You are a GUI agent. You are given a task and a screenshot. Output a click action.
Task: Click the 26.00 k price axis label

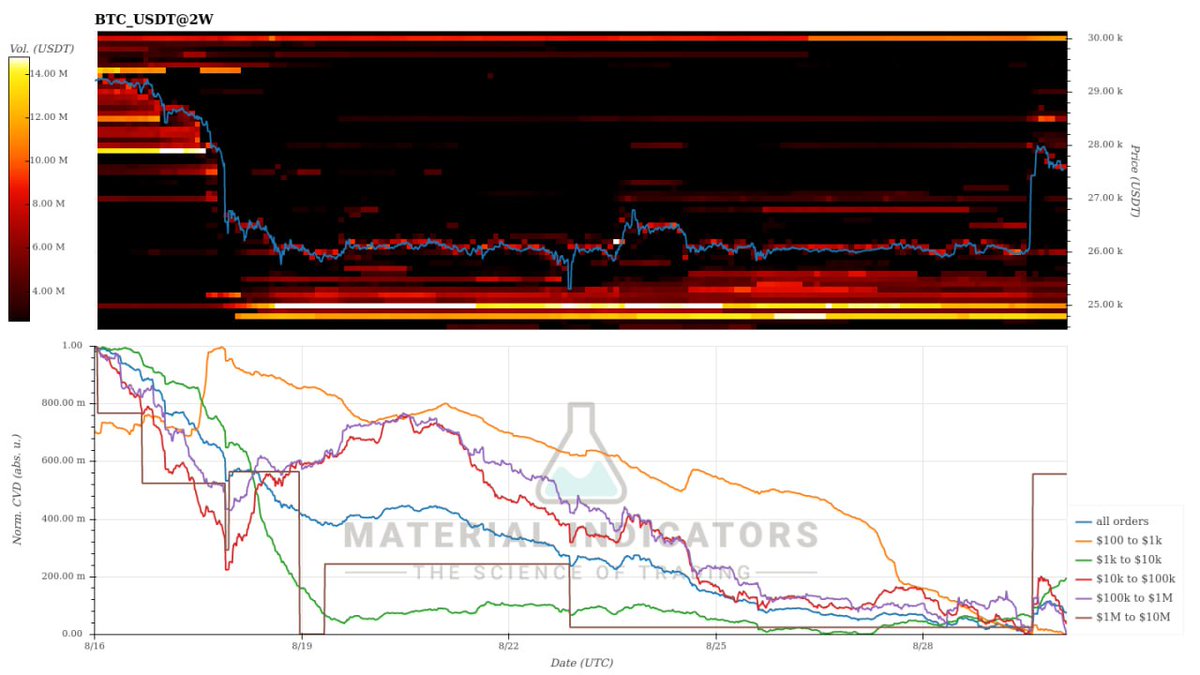[x=1104, y=251]
